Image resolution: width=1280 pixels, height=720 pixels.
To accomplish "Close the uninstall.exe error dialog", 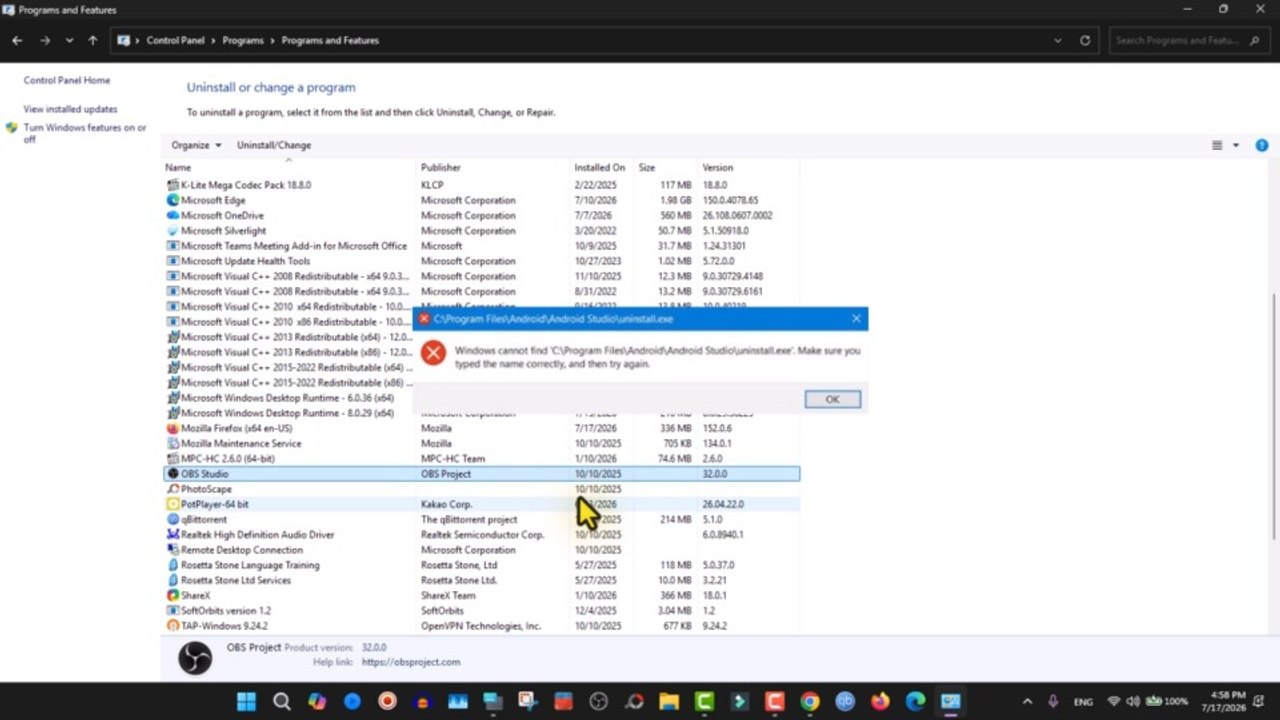I will click(x=856, y=319).
